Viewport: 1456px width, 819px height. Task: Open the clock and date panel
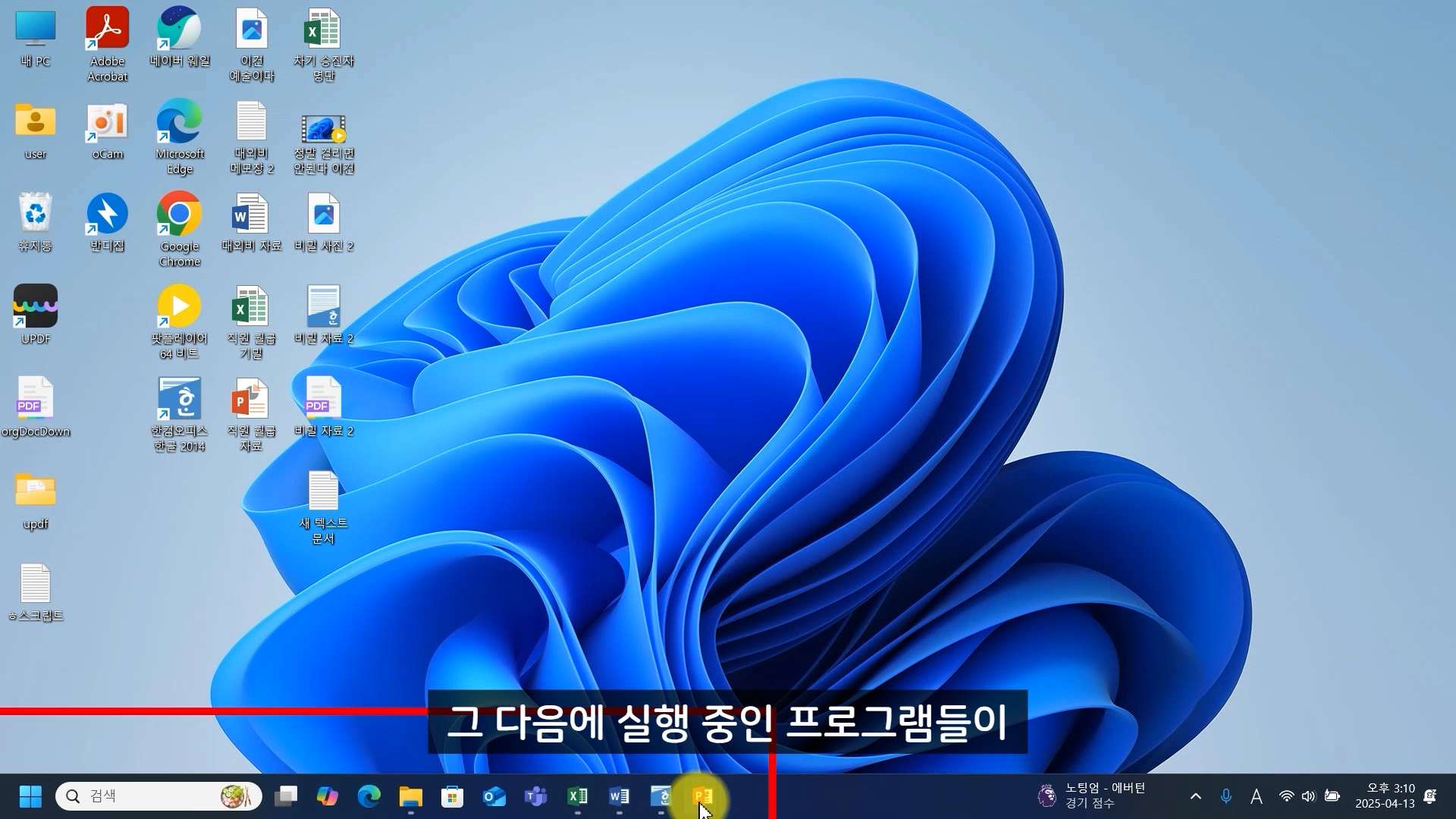(1385, 796)
